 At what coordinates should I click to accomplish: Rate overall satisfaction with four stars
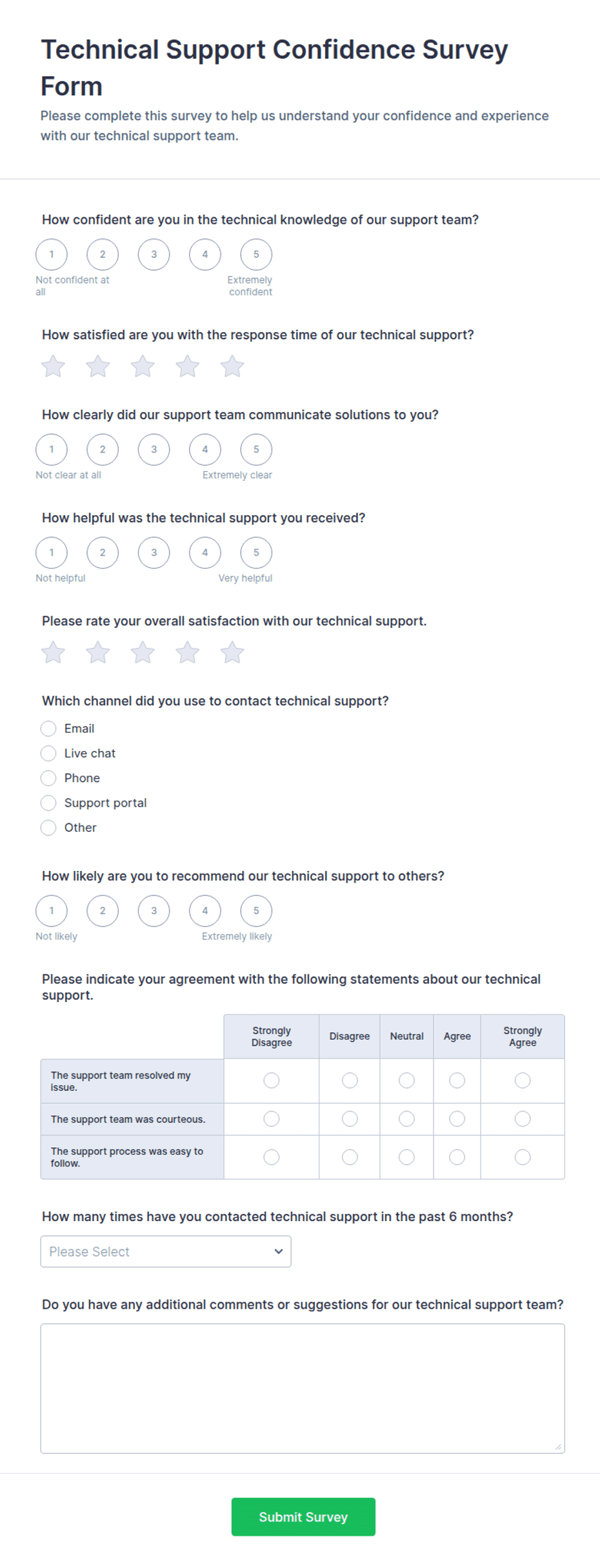tap(188, 652)
